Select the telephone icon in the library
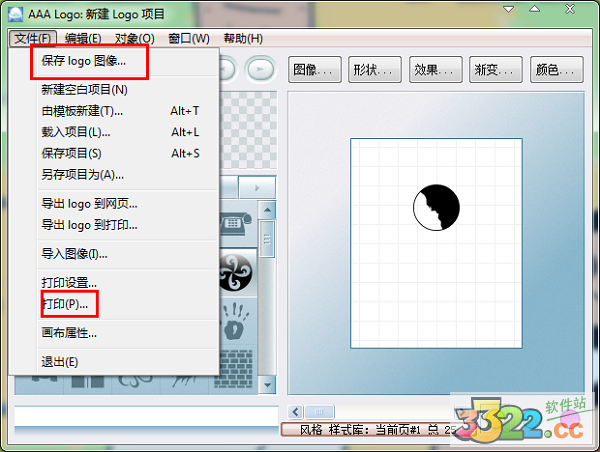The height and width of the screenshot is (452, 600). click(238, 223)
